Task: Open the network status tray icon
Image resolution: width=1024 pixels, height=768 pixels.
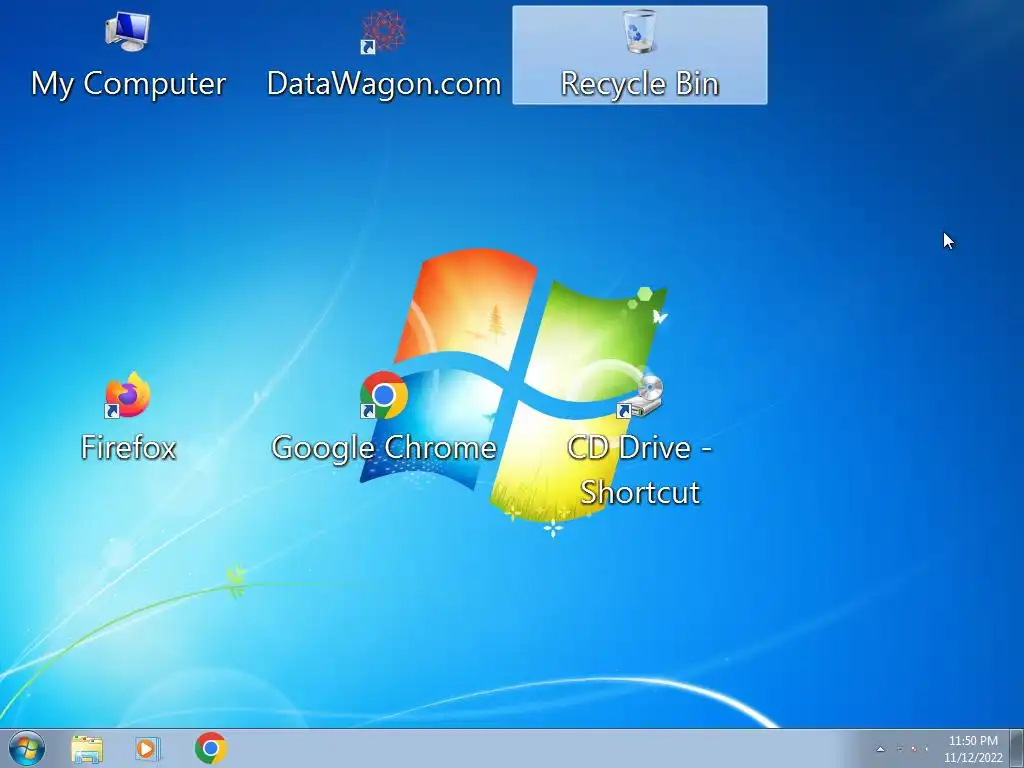Action: click(x=914, y=749)
